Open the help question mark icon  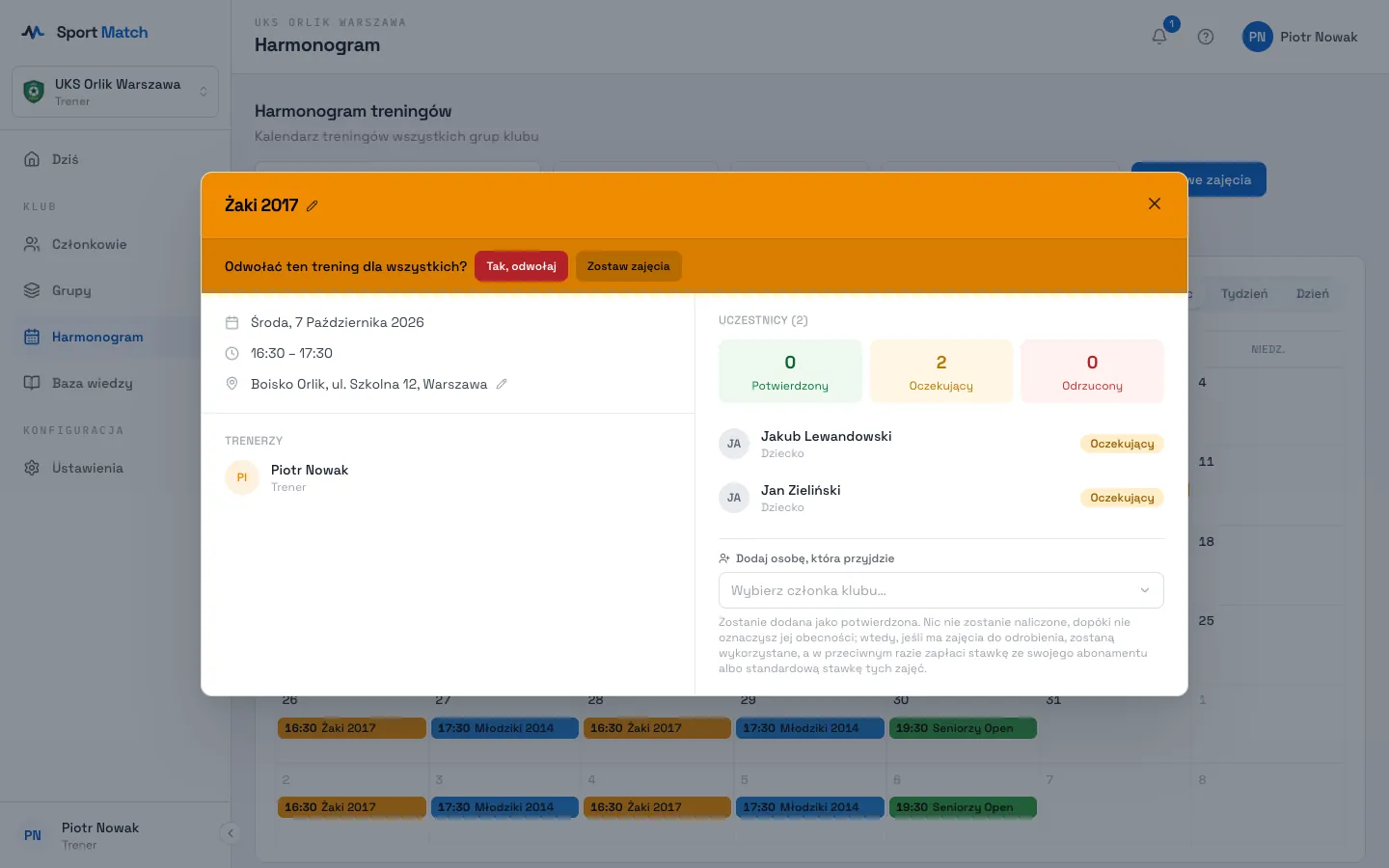[1206, 37]
